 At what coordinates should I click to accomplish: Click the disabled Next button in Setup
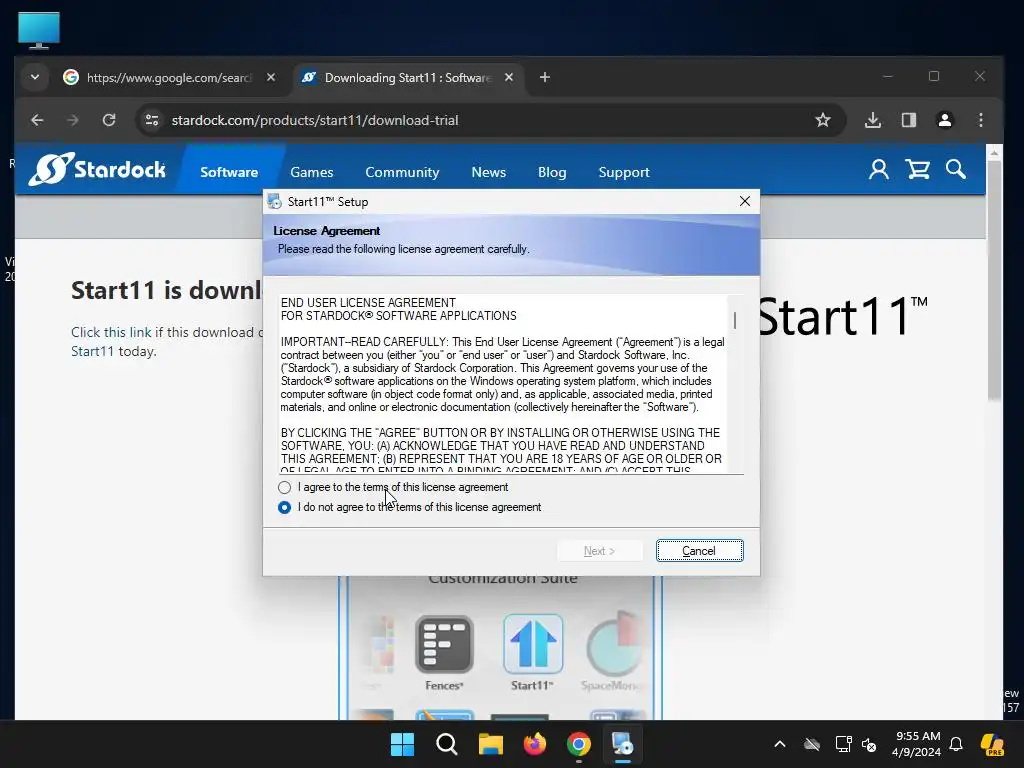point(600,551)
